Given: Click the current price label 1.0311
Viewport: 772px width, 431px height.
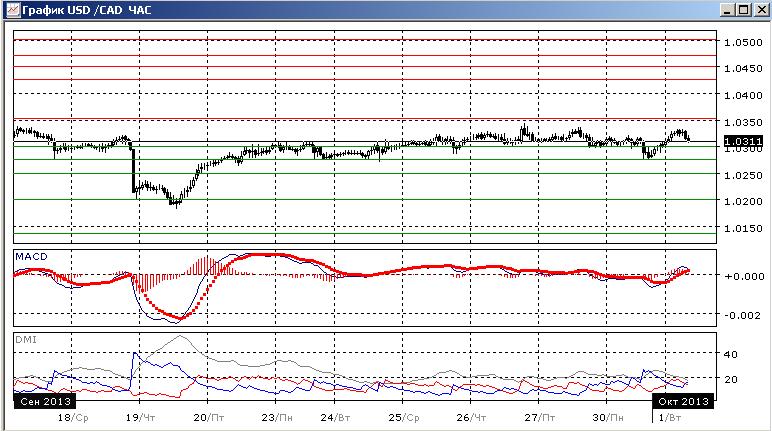Looking at the screenshot, I should (743, 141).
